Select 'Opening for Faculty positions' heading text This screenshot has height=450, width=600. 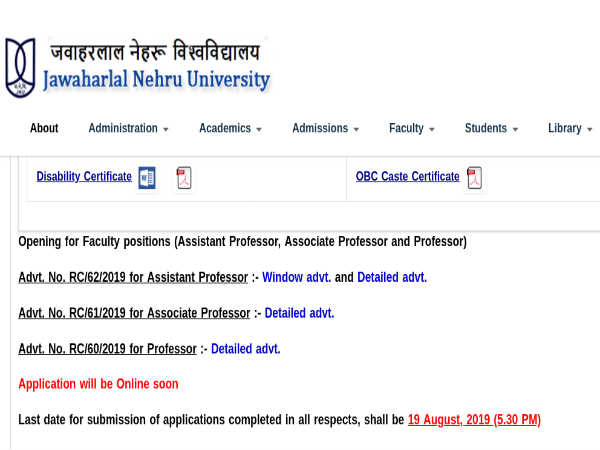[243, 242]
